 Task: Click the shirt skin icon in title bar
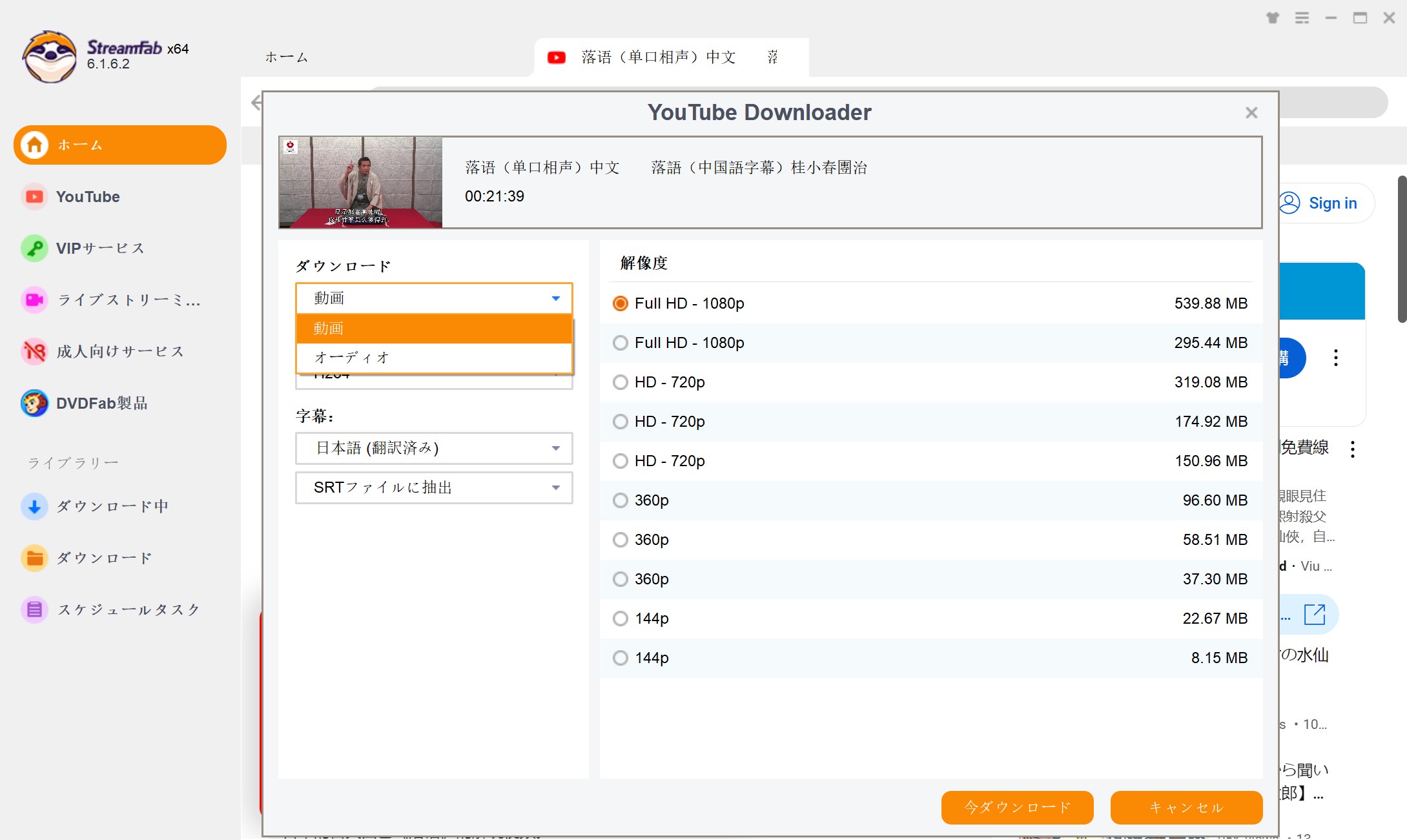(1273, 18)
